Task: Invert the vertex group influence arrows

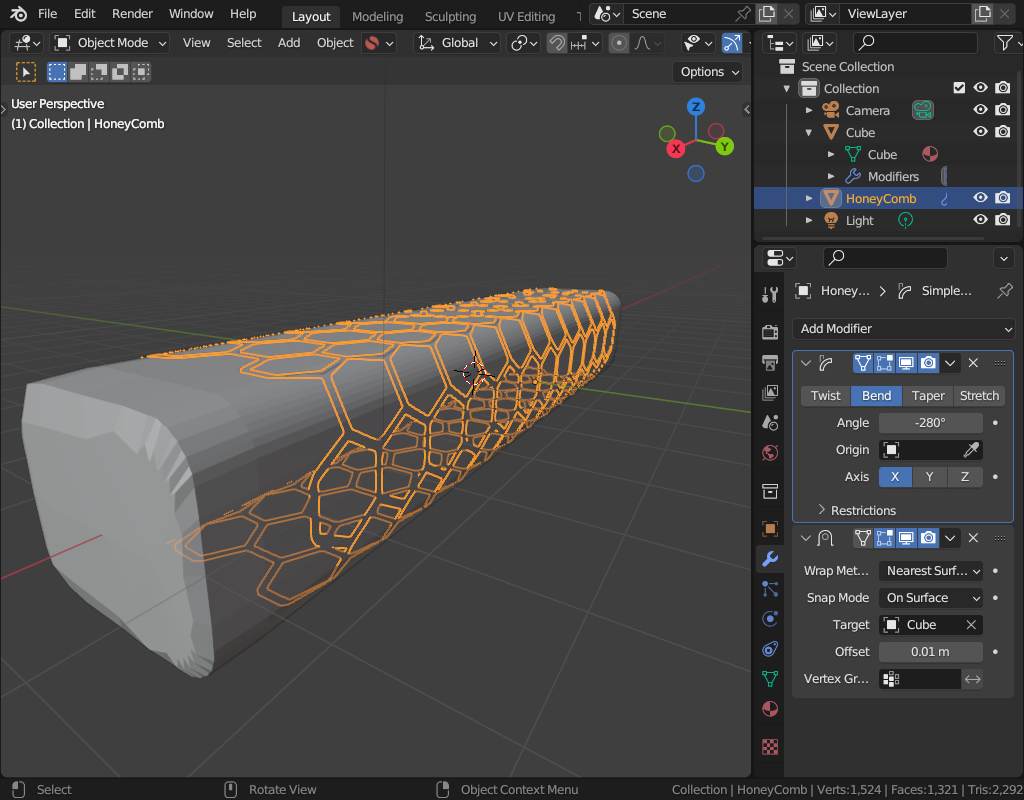Action: click(x=972, y=679)
